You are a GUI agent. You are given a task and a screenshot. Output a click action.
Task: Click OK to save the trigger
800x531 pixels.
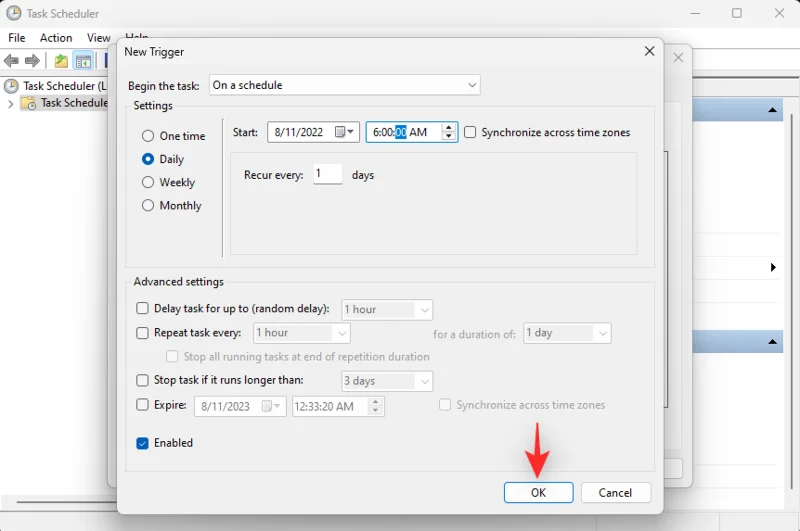point(538,492)
